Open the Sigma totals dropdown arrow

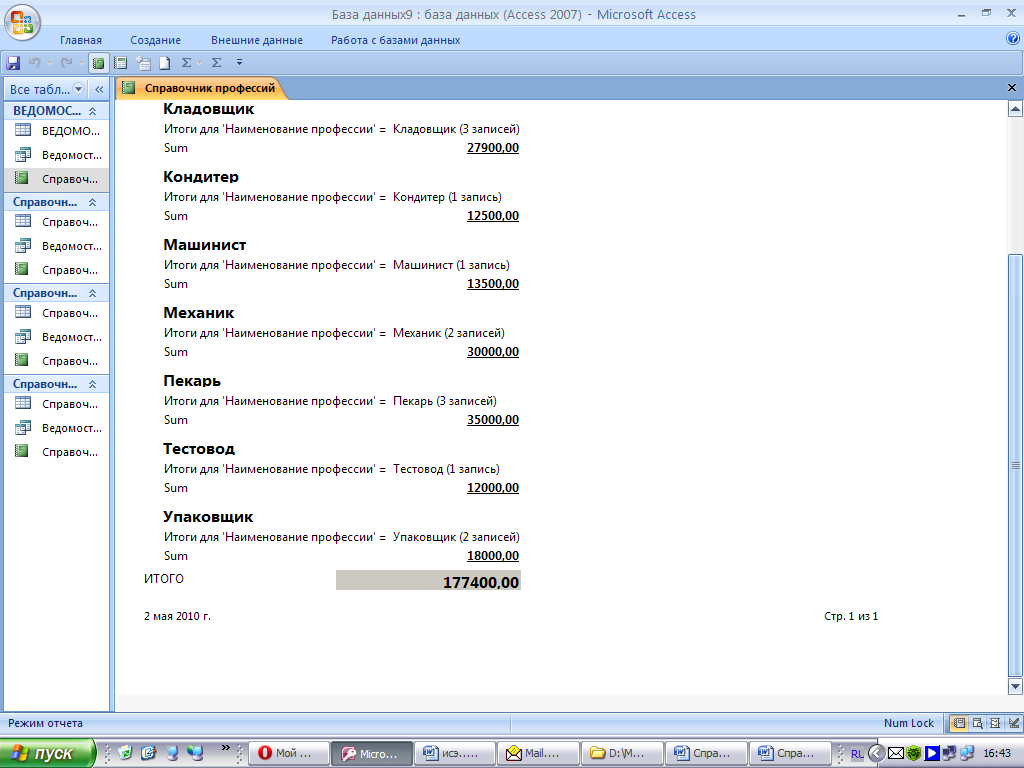[x=199, y=63]
